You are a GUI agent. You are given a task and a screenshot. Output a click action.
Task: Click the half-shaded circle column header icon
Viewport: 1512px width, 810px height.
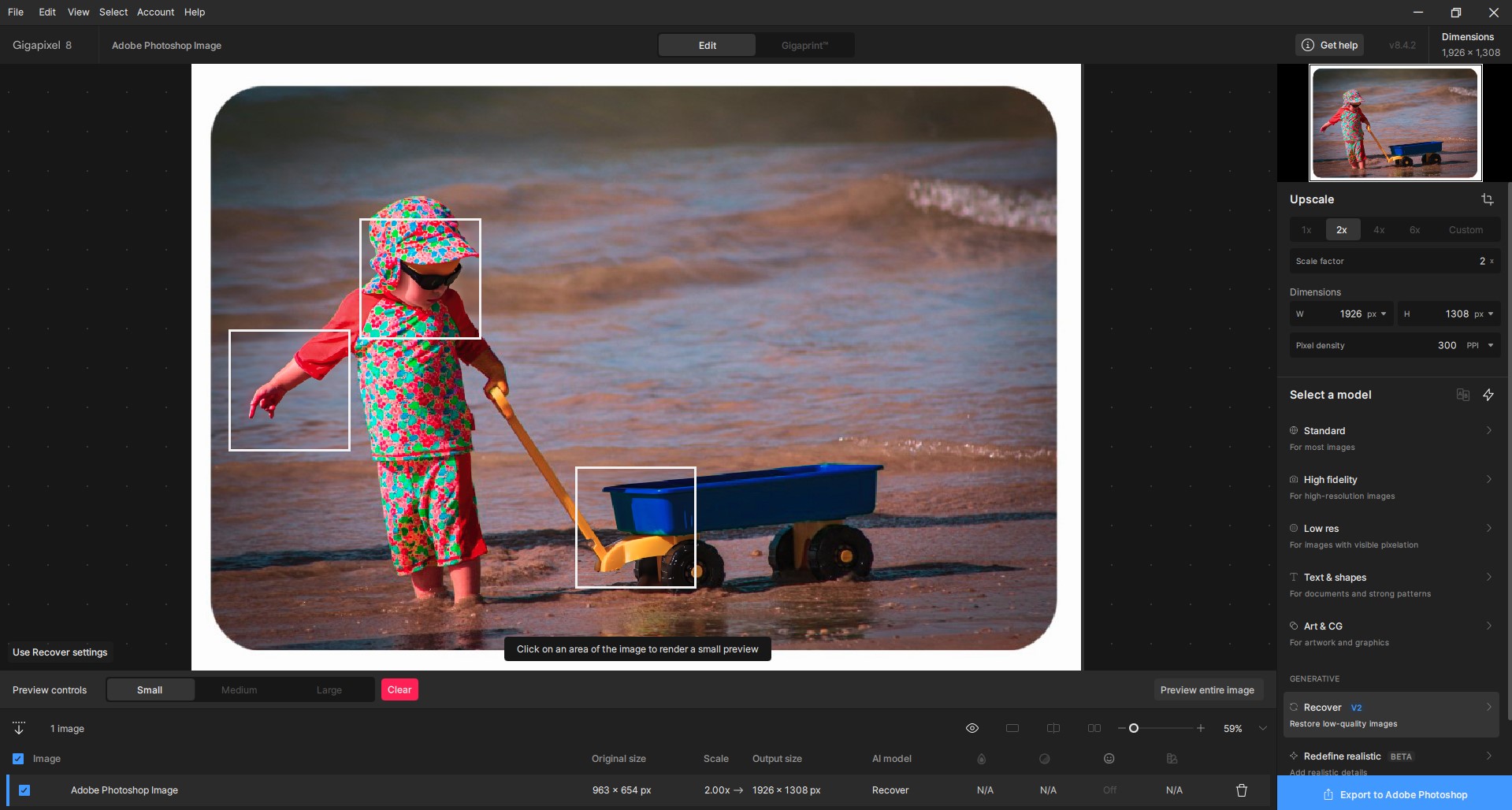pyautogui.click(x=1045, y=759)
